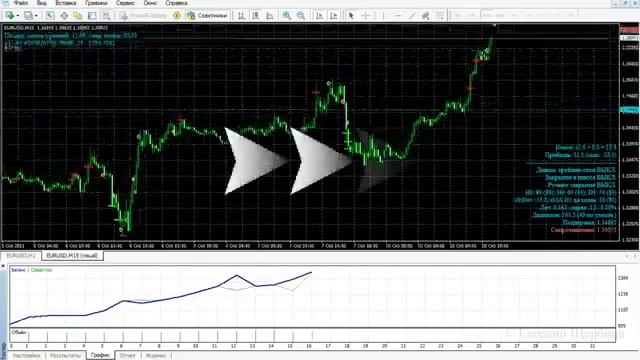Screen dimensions: 640x360
Task: Open the Журнал tester tab
Action: point(156,356)
